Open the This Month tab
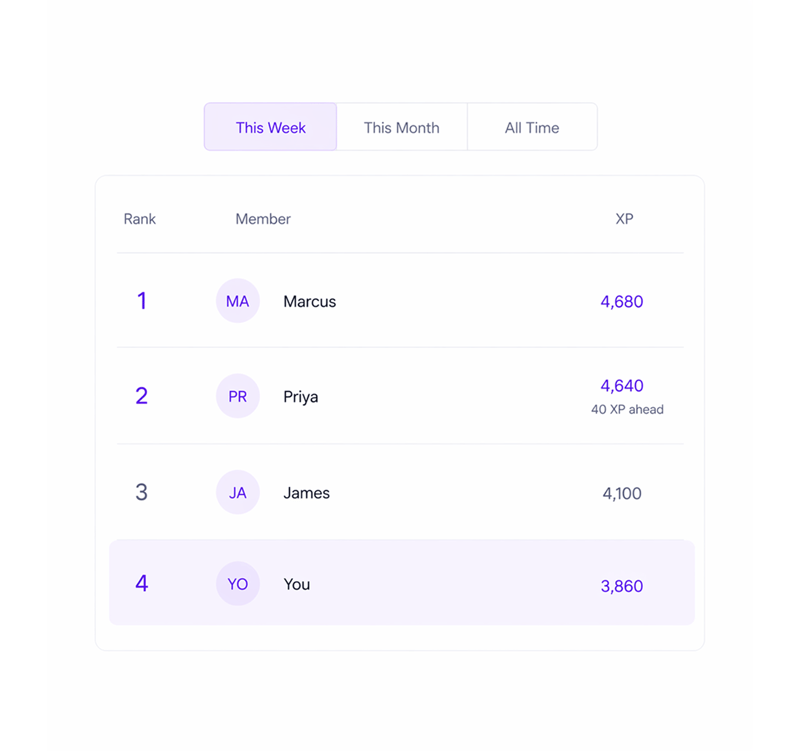This screenshot has width=800, height=751. pos(401,127)
